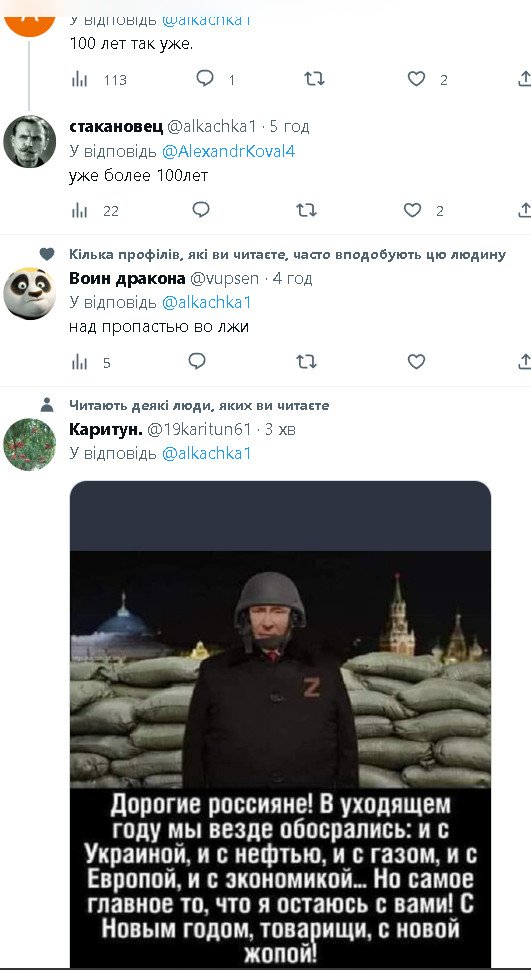
Task: Open @alkachka1 link under Каритун
Action: (x=207, y=453)
